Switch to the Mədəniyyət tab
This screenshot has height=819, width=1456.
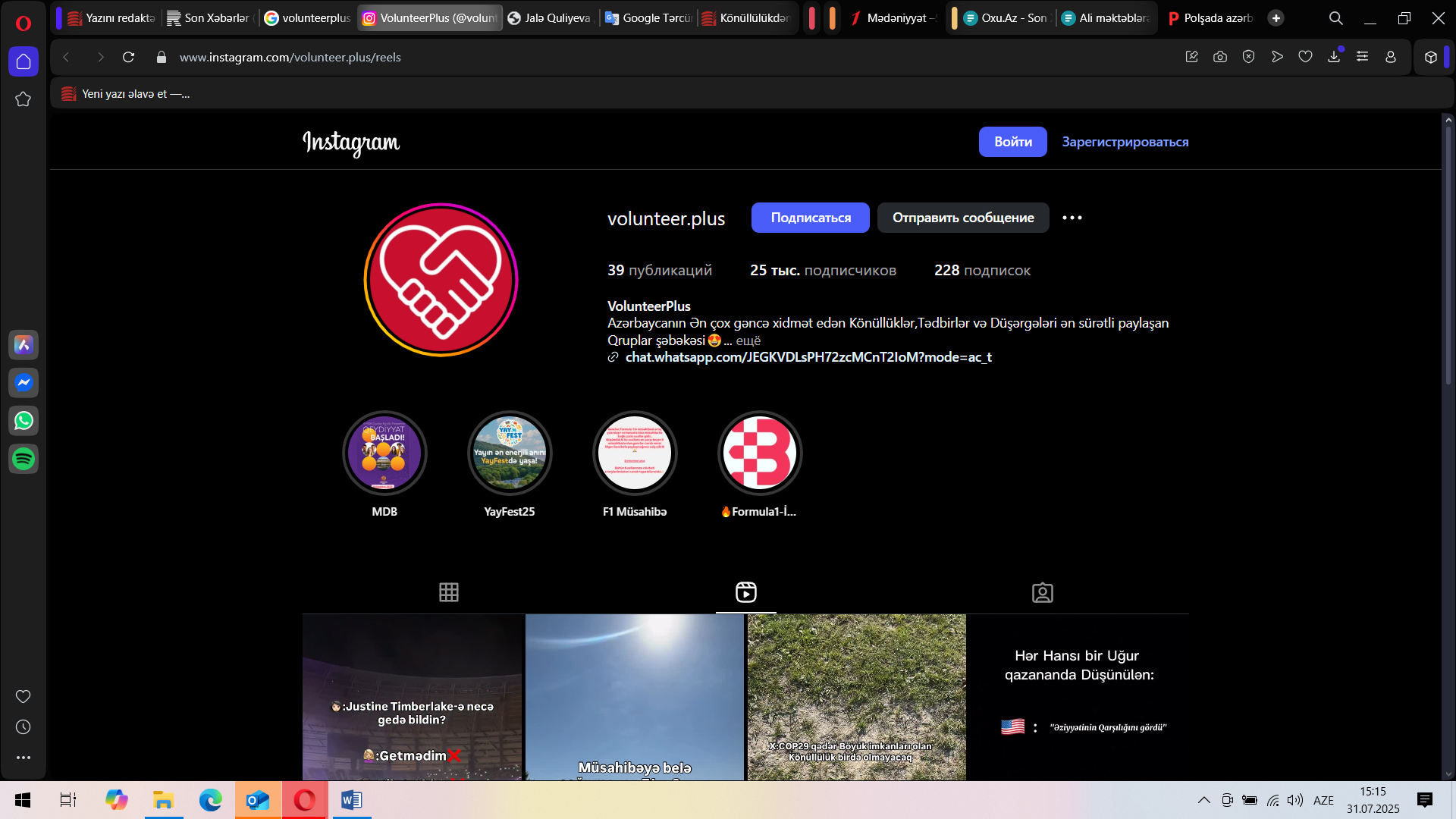(x=893, y=18)
